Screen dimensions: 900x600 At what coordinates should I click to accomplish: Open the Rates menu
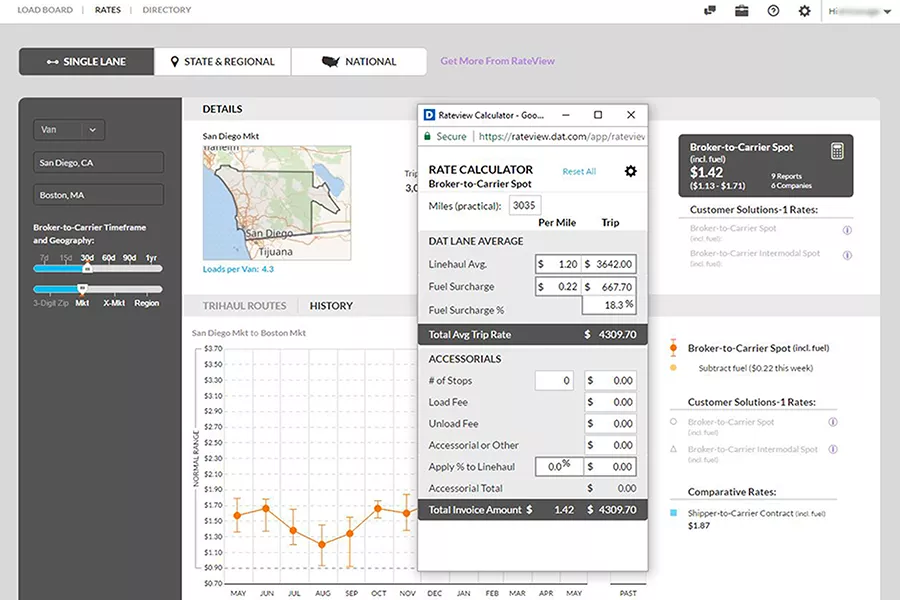pyautogui.click(x=108, y=10)
